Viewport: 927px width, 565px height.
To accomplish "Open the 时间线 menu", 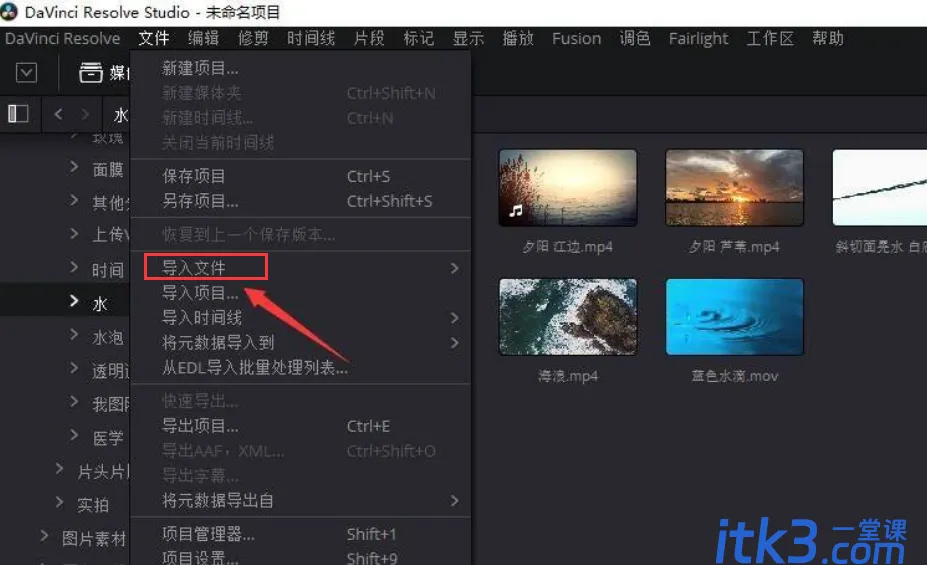I will [x=311, y=38].
